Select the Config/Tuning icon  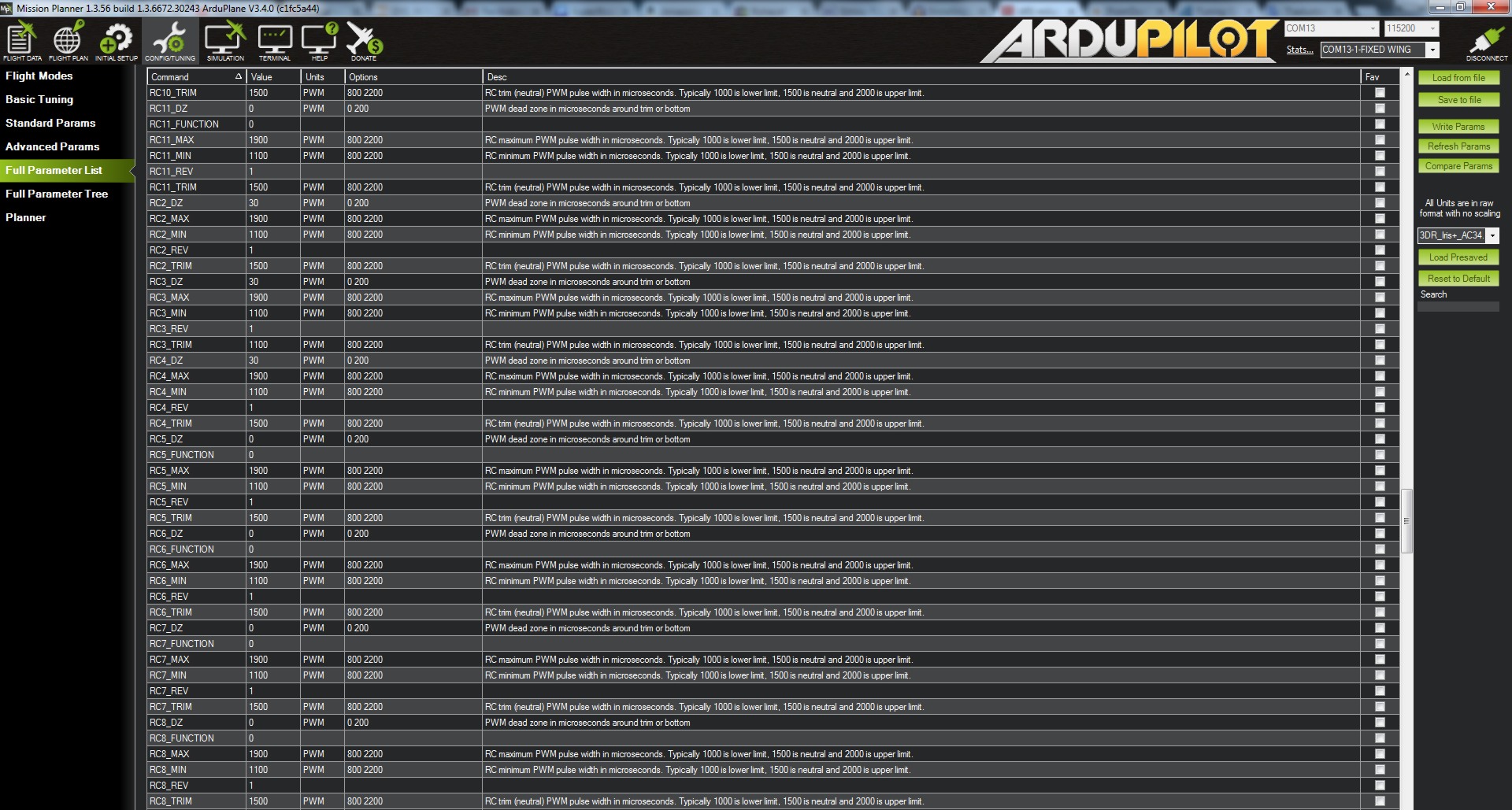point(169,42)
